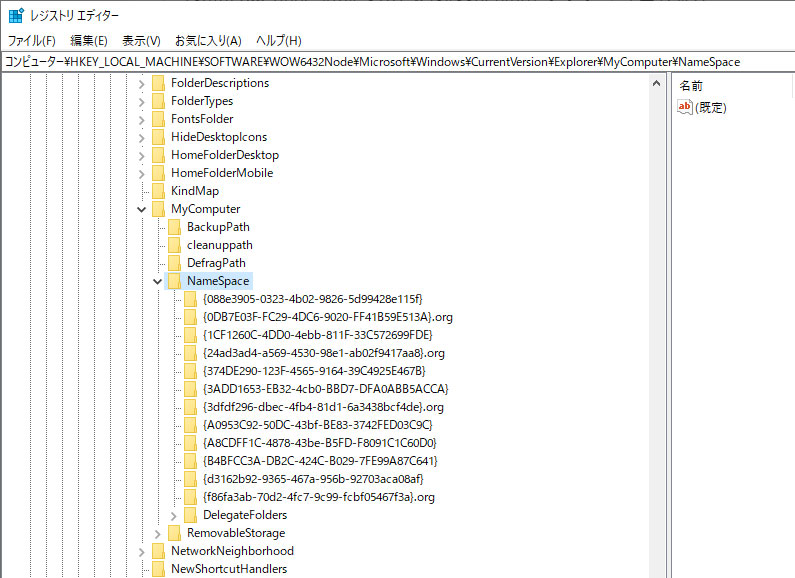795x578 pixels.
Task: Click folder icon of {24ad3ad4-a569-4530-98e1-ab02f9417aa8}.org
Action: (x=191, y=353)
